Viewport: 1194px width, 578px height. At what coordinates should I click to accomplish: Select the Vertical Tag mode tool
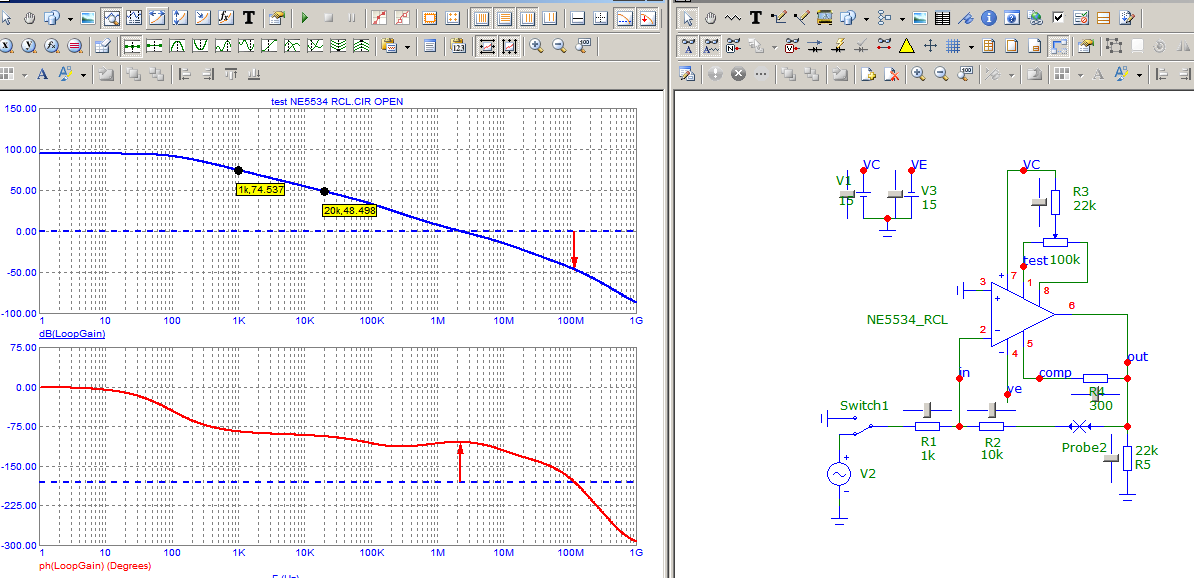point(180,18)
